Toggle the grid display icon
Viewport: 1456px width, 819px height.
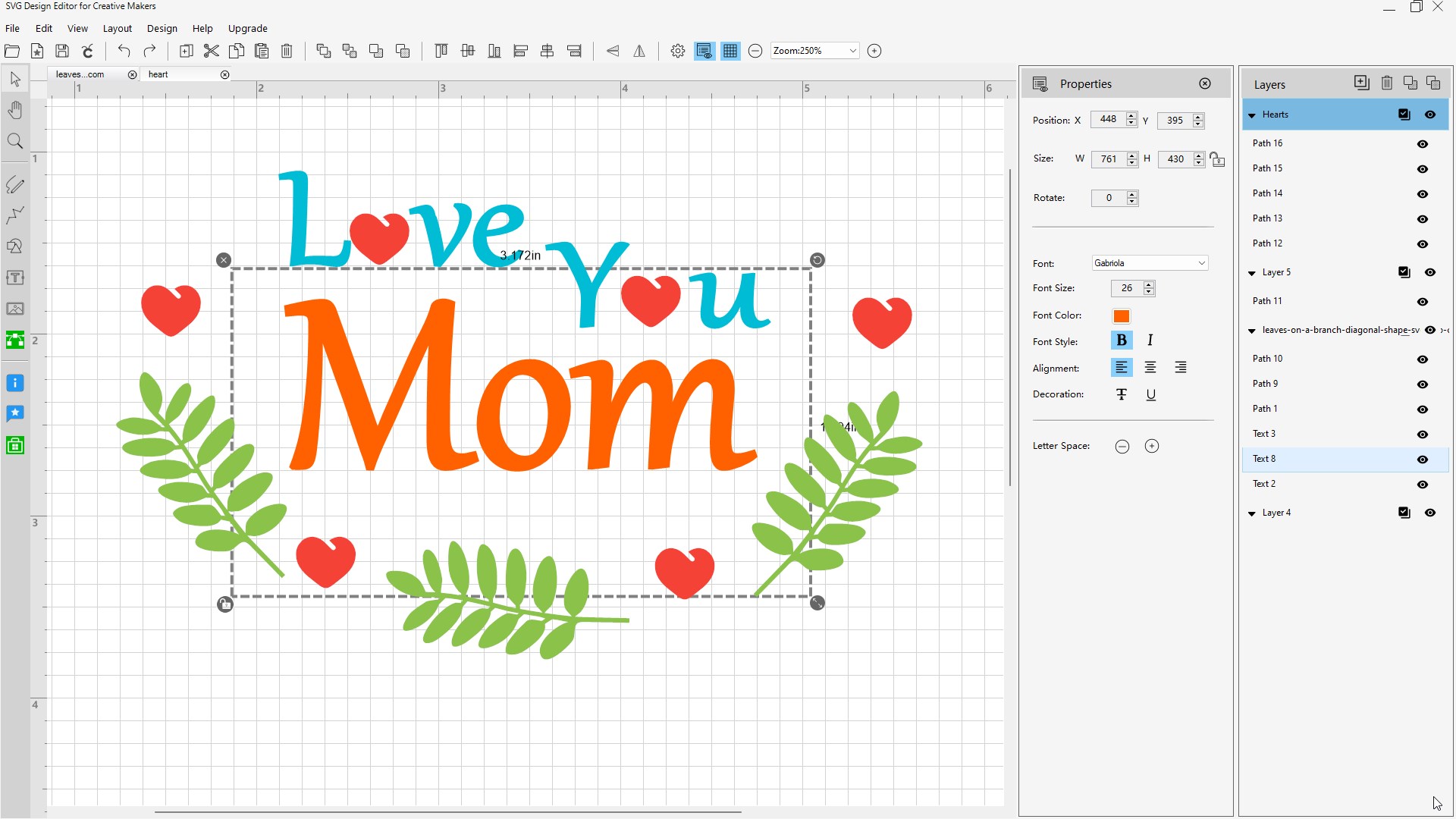(x=730, y=51)
